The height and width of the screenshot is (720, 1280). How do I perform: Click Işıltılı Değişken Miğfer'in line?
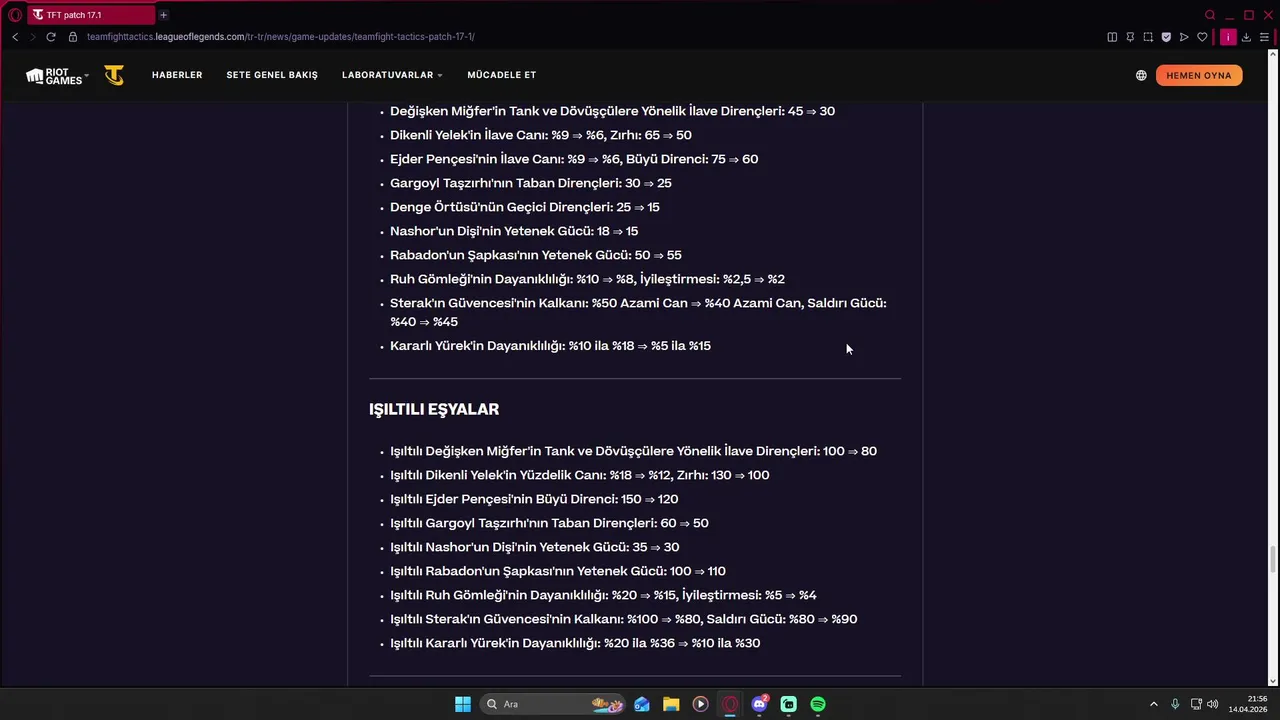tap(633, 451)
